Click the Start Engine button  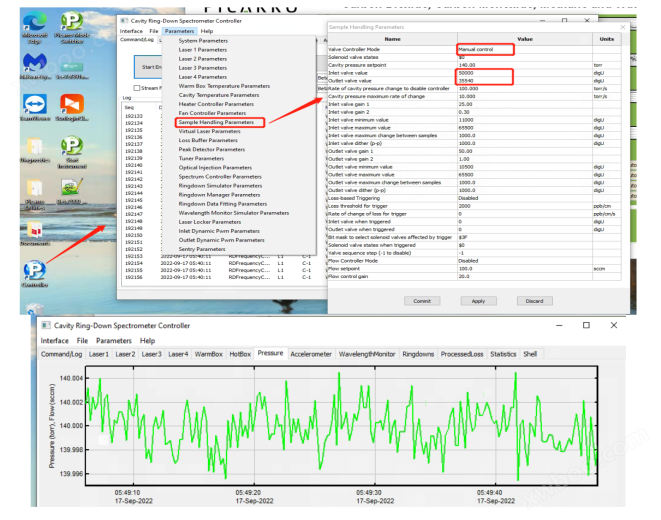(148, 67)
